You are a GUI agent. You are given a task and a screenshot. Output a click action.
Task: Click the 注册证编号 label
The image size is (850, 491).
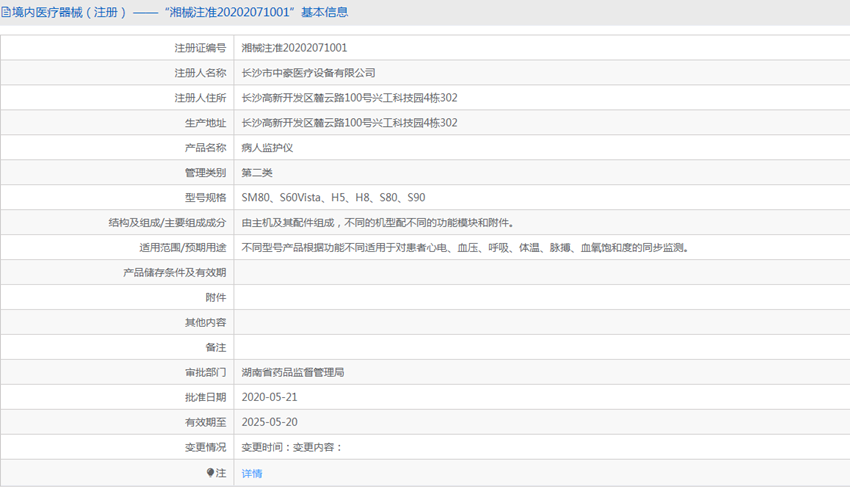click(x=200, y=48)
